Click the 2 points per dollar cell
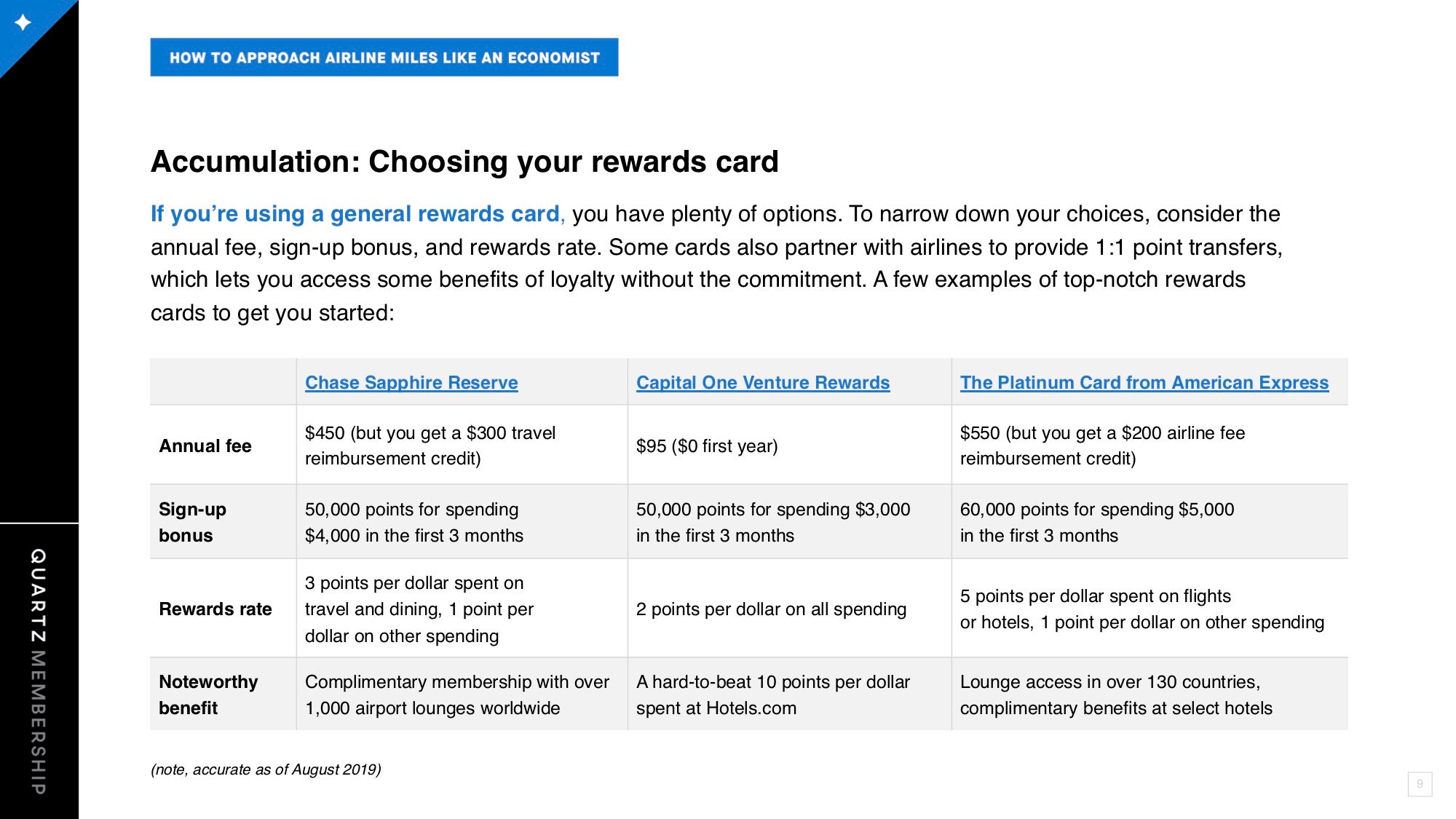This screenshot has height=819, width=1456. [790, 609]
